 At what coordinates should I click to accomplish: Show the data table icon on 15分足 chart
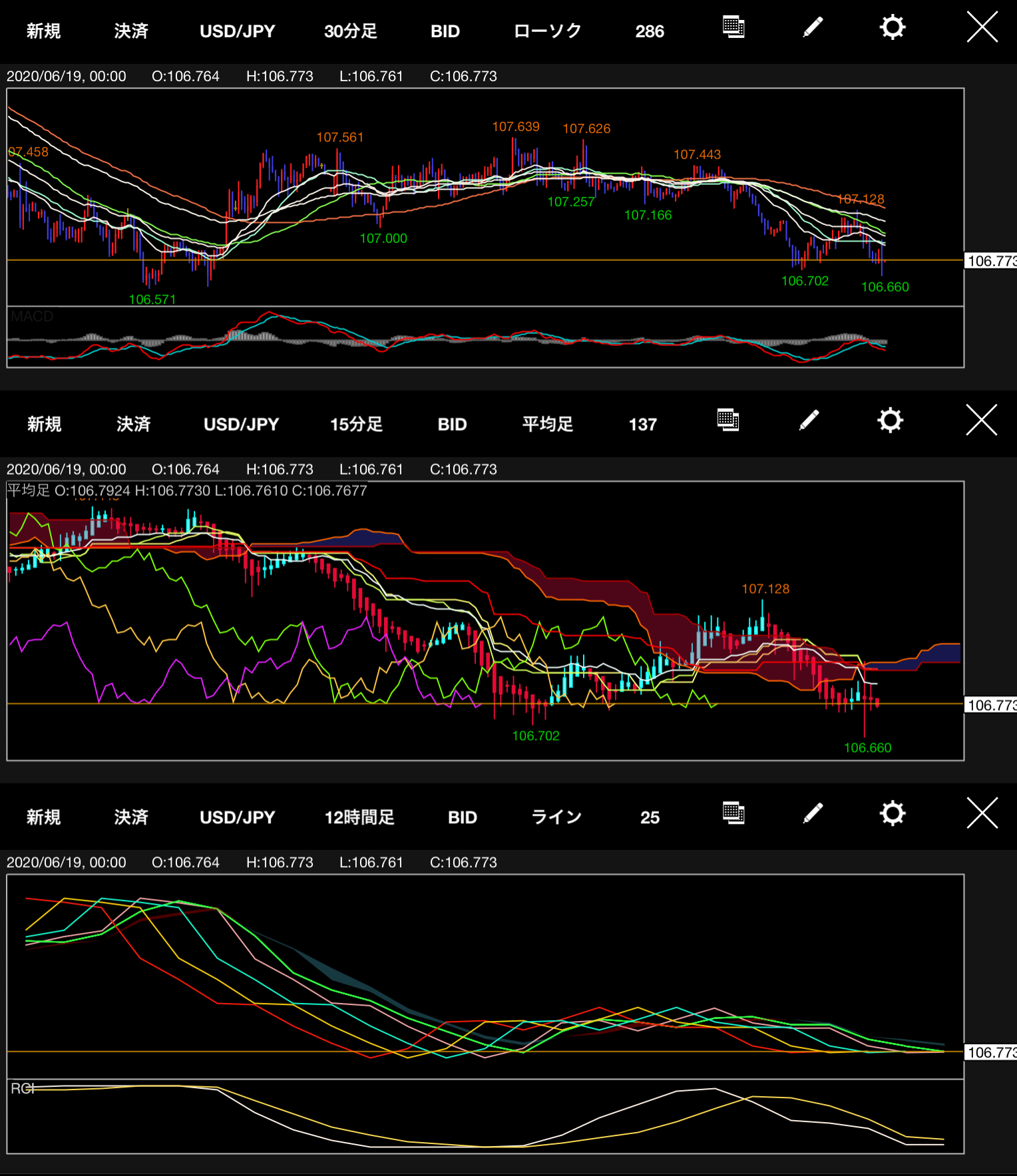[728, 421]
